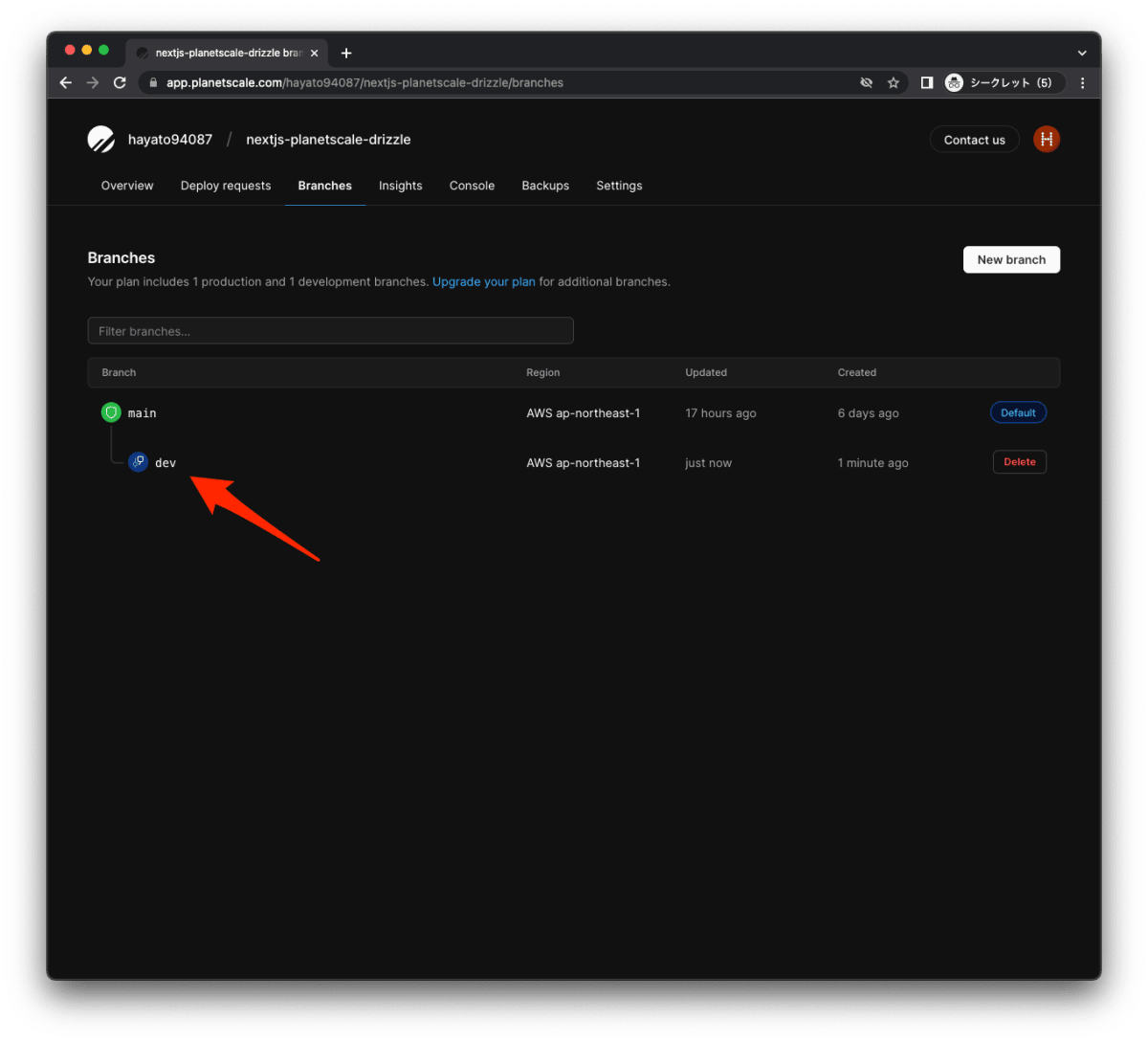This screenshot has height=1042, width=1148.
Task: Click the browser address bar URL
Action: pyautogui.click(x=364, y=82)
